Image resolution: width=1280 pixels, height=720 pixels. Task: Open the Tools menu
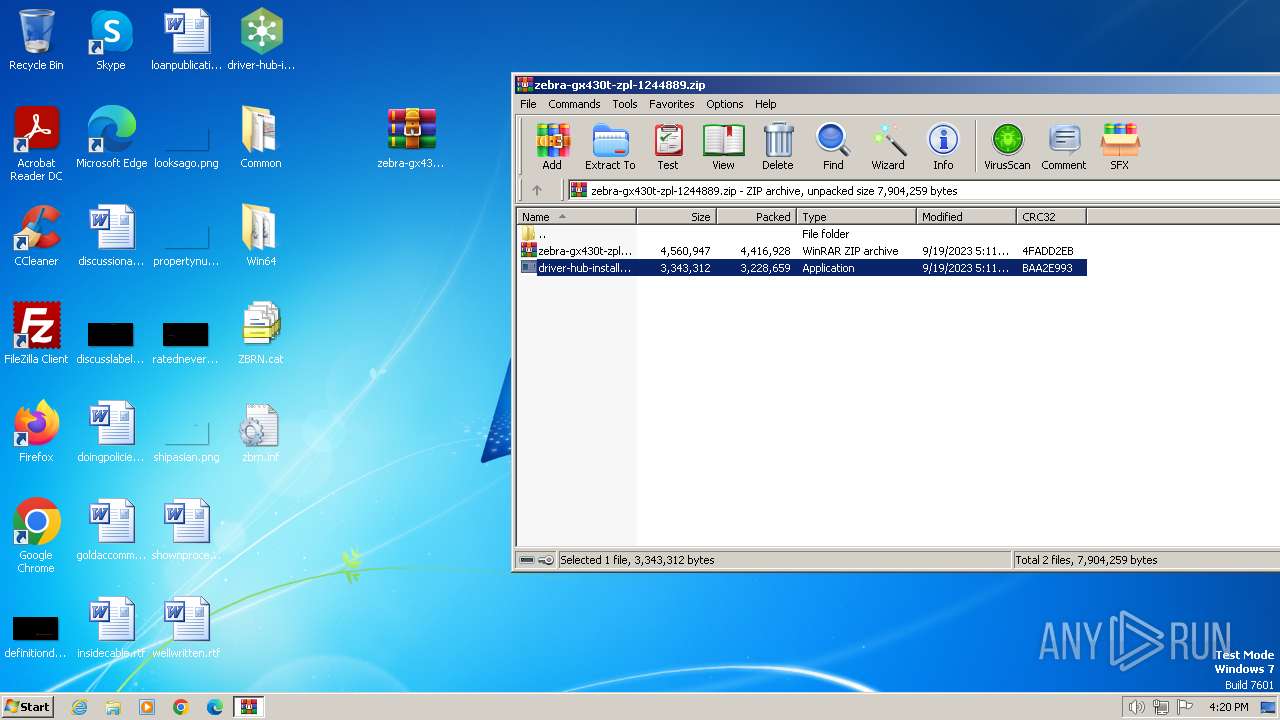(x=625, y=104)
